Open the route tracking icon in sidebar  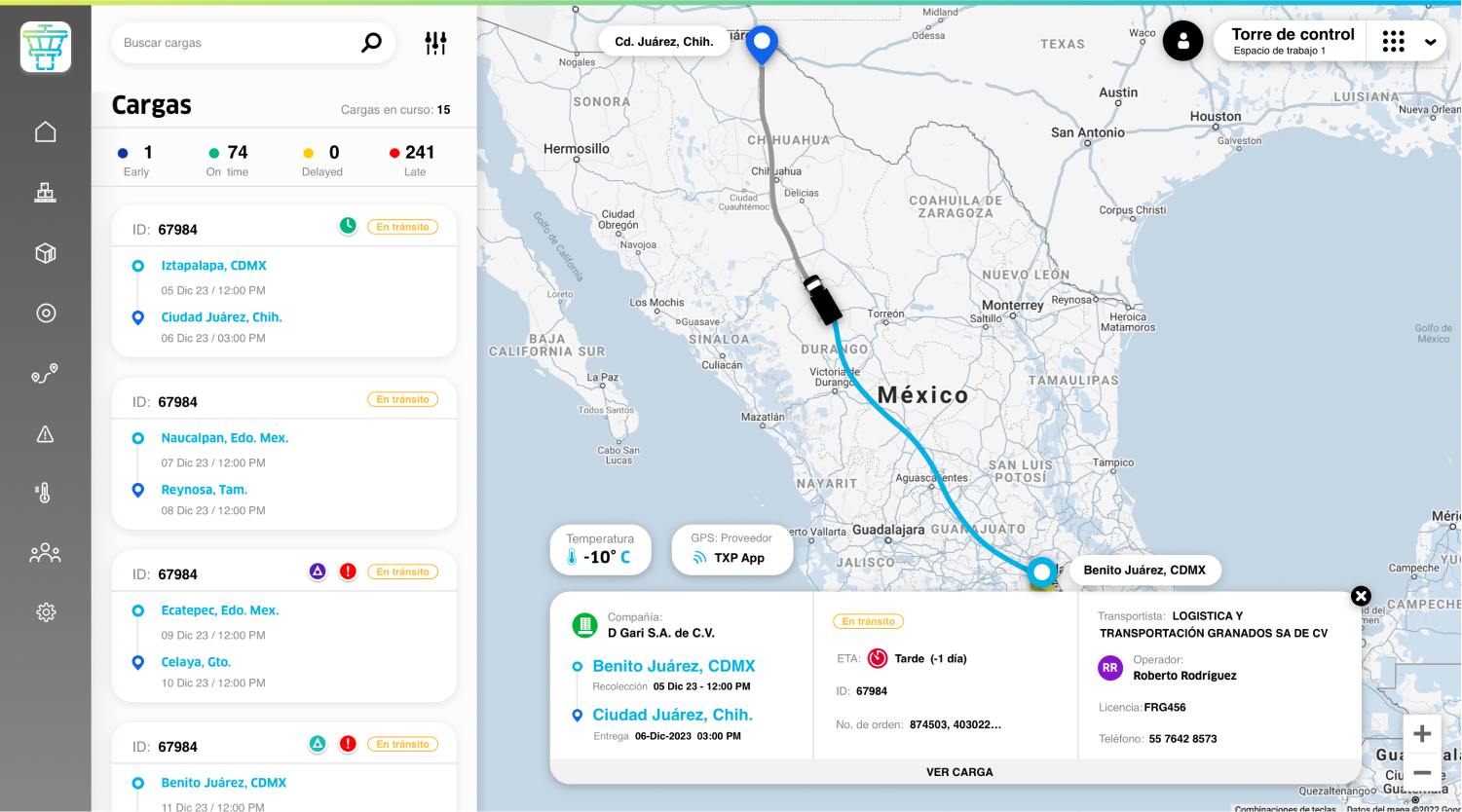point(45,374)
